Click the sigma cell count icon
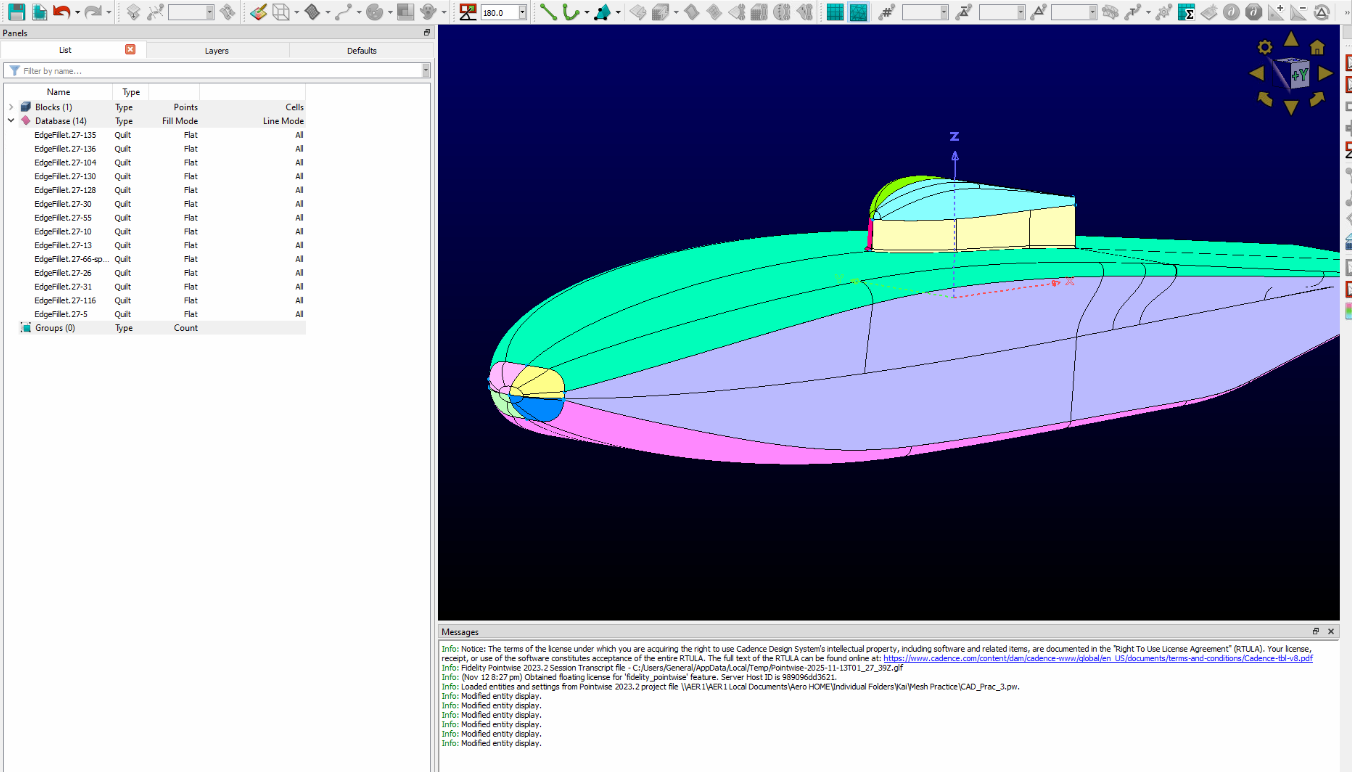The image size is (1352, 772). (1186, 12)
